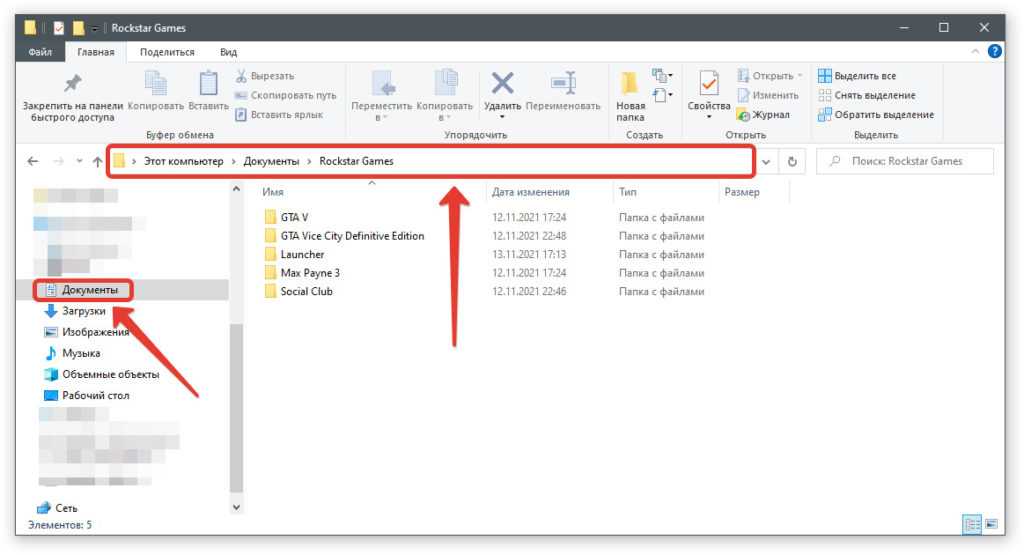This screenshot has width=1024, height=555.
Task: Switch to details view mode
Action: (971, 524)
